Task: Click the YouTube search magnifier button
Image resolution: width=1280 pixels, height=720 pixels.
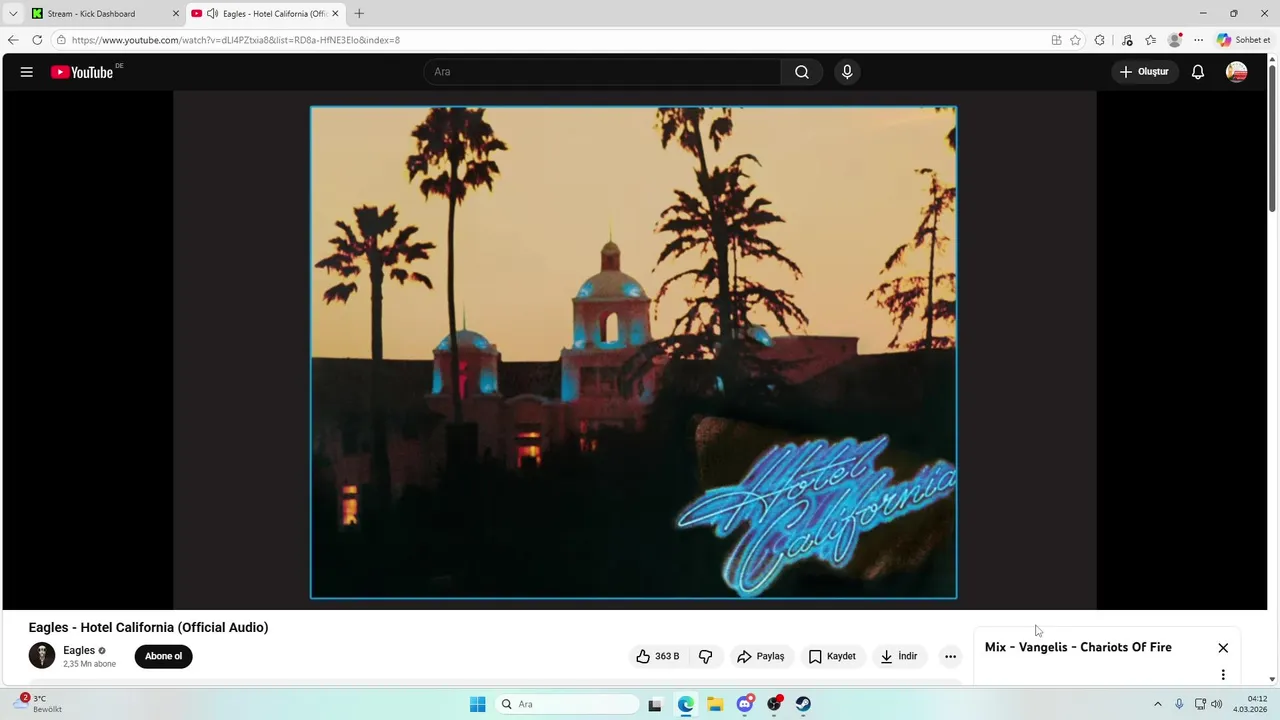Action: [x=802, y=72]
